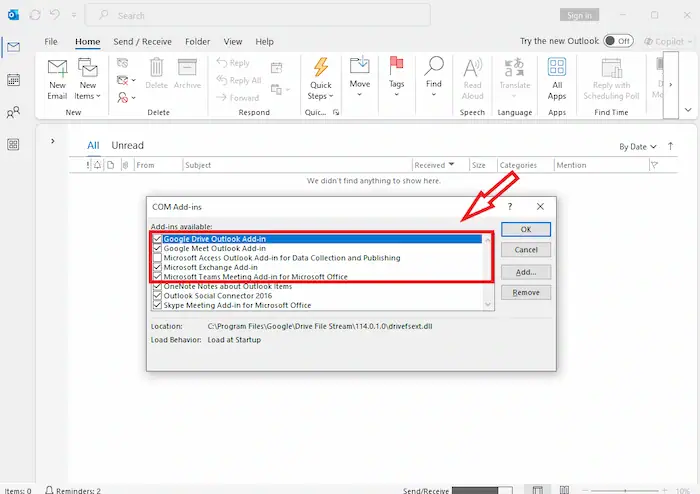The width and height of the screenshot is (700, 494).
Task: Open more apps icon in sidebar
Action: coord(13,145)
